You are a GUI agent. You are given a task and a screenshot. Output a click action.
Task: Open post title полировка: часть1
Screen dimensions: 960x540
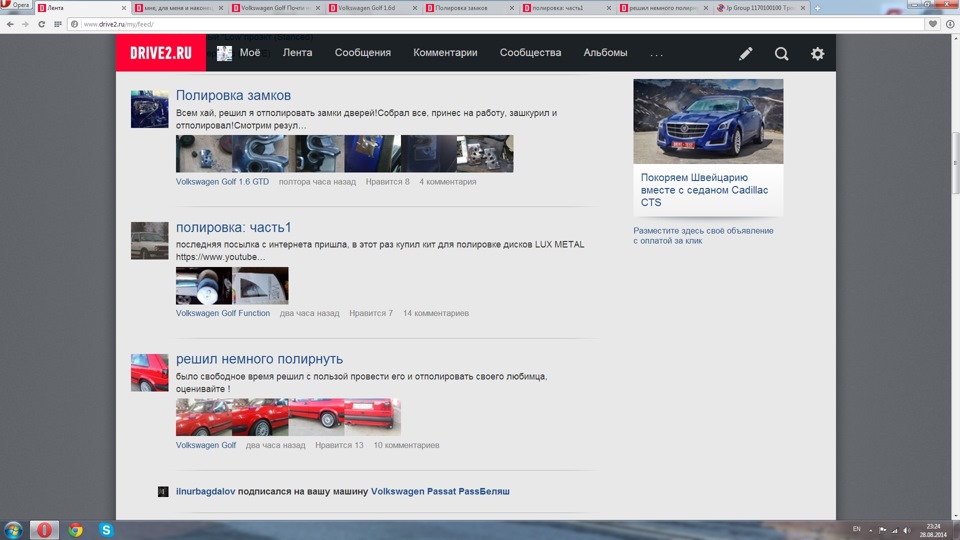tap(233, 227)
